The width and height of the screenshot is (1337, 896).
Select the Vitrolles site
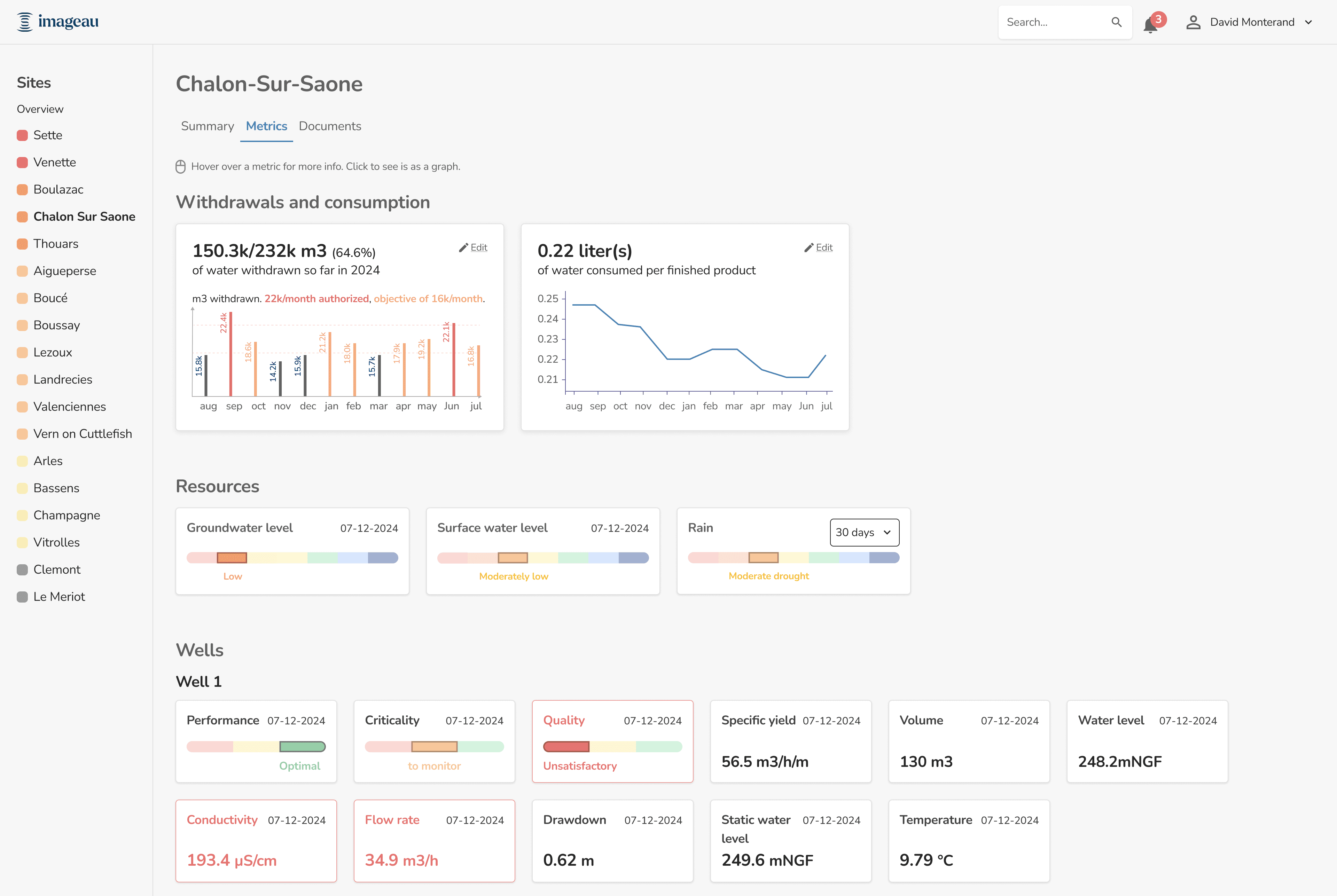tap(57, 542)
